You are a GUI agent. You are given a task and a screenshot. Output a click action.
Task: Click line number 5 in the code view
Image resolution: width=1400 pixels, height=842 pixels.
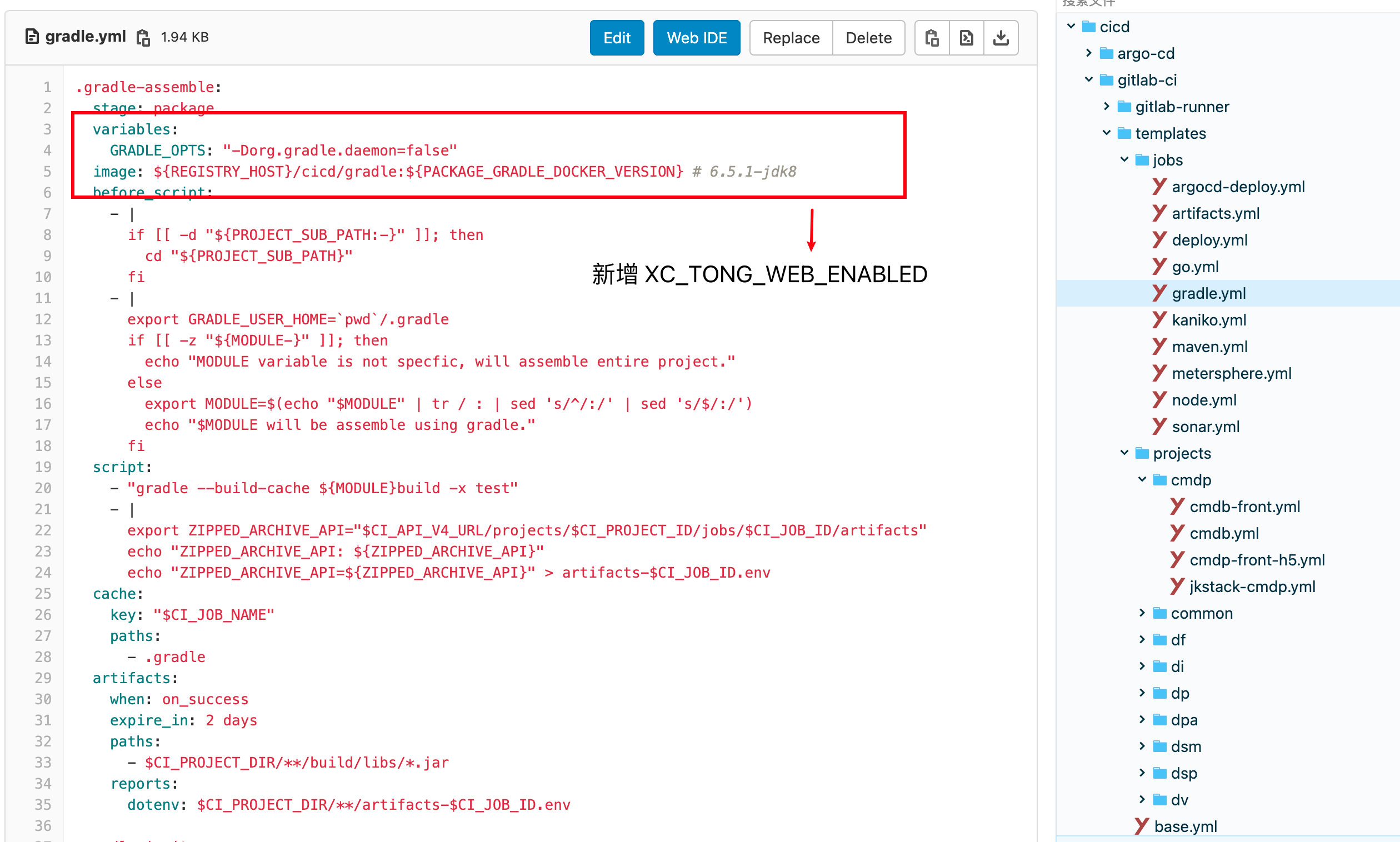[47, 172]
